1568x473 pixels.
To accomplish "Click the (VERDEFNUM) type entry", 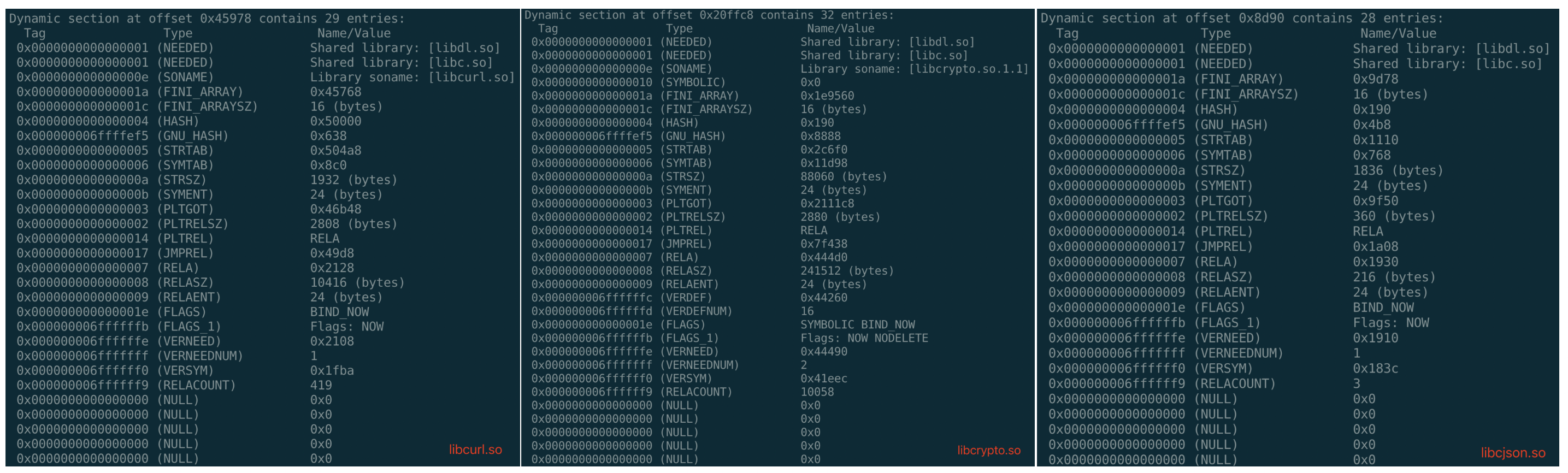I will pos(695,311).
